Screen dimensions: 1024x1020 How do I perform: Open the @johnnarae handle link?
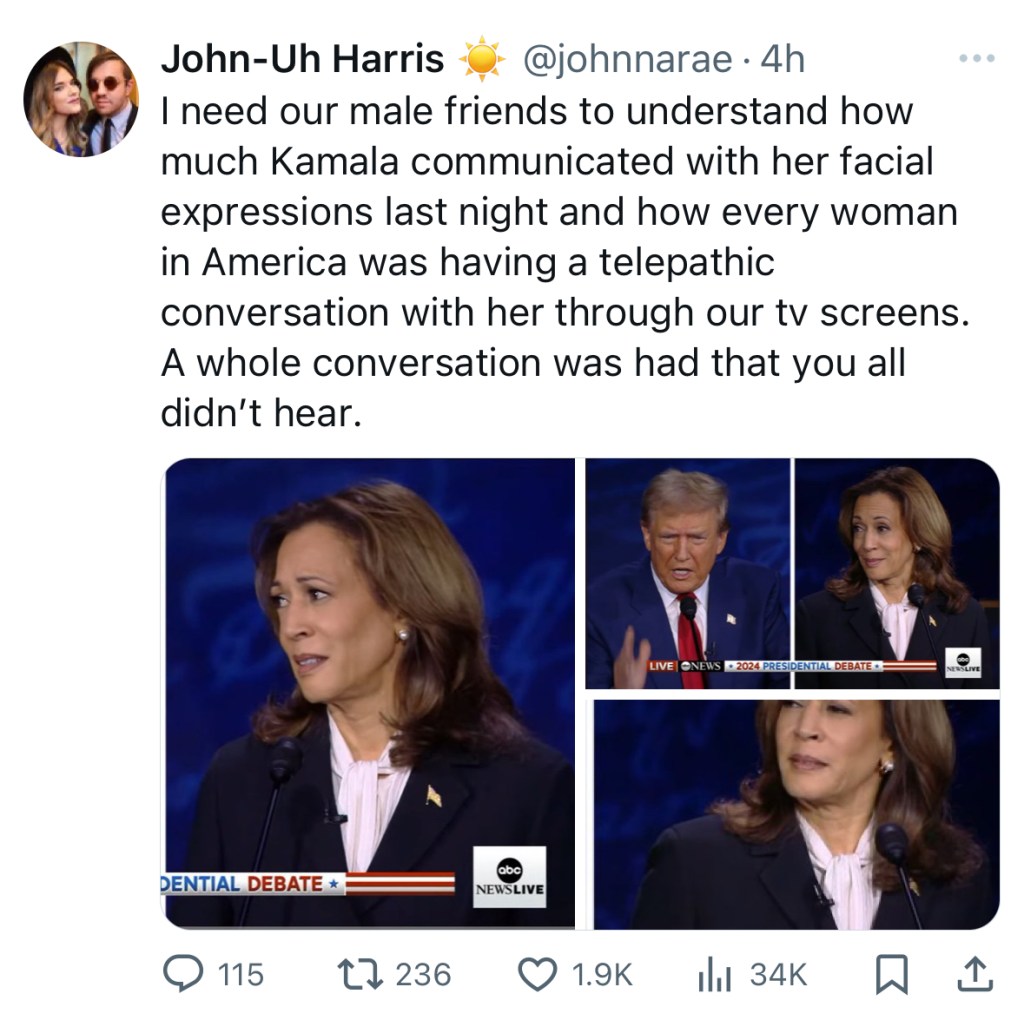(x=628, y=60)
